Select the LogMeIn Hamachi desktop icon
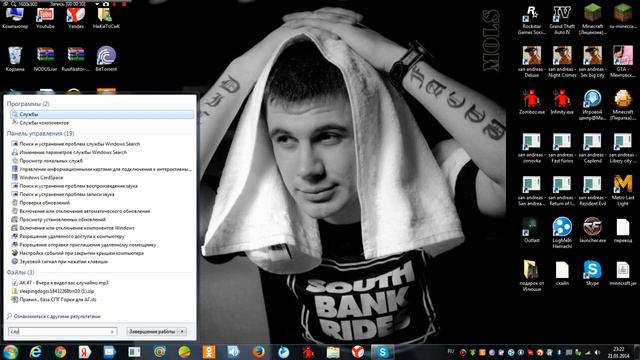The image size is (640, 360). [562, 233]
